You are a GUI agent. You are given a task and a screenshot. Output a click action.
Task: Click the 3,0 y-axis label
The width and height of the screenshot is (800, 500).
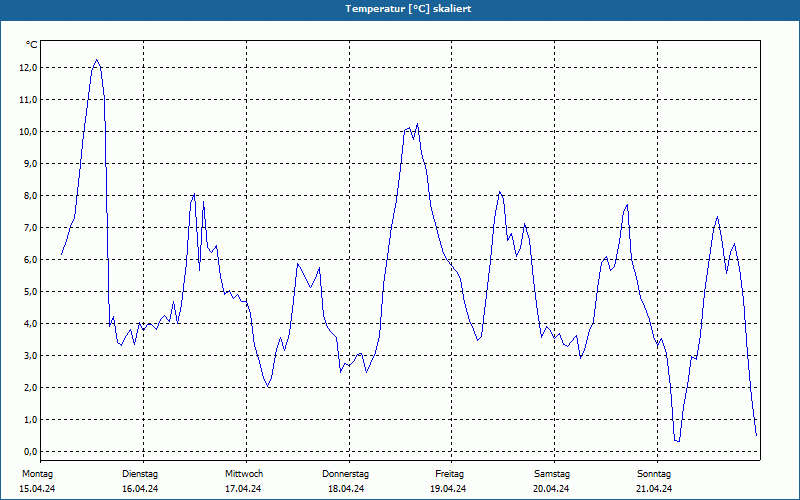[29, 356]
